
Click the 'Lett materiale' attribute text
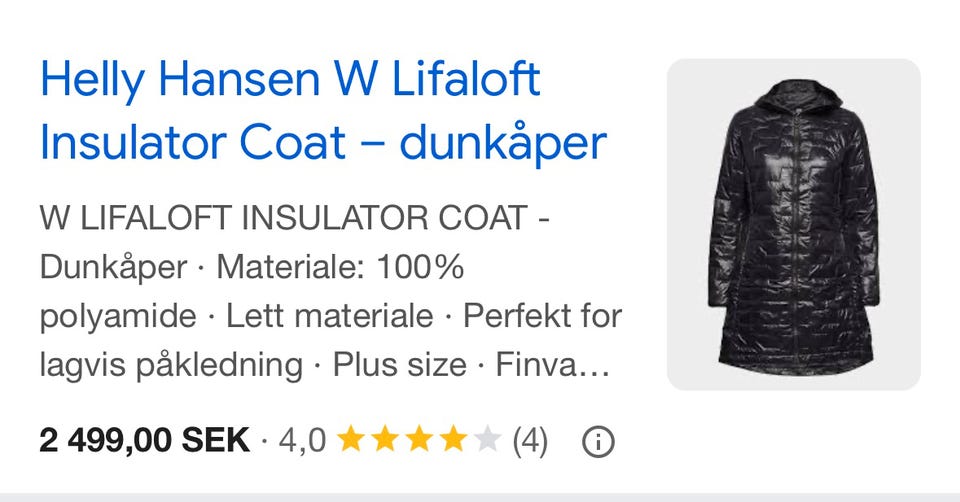(330, 317)
